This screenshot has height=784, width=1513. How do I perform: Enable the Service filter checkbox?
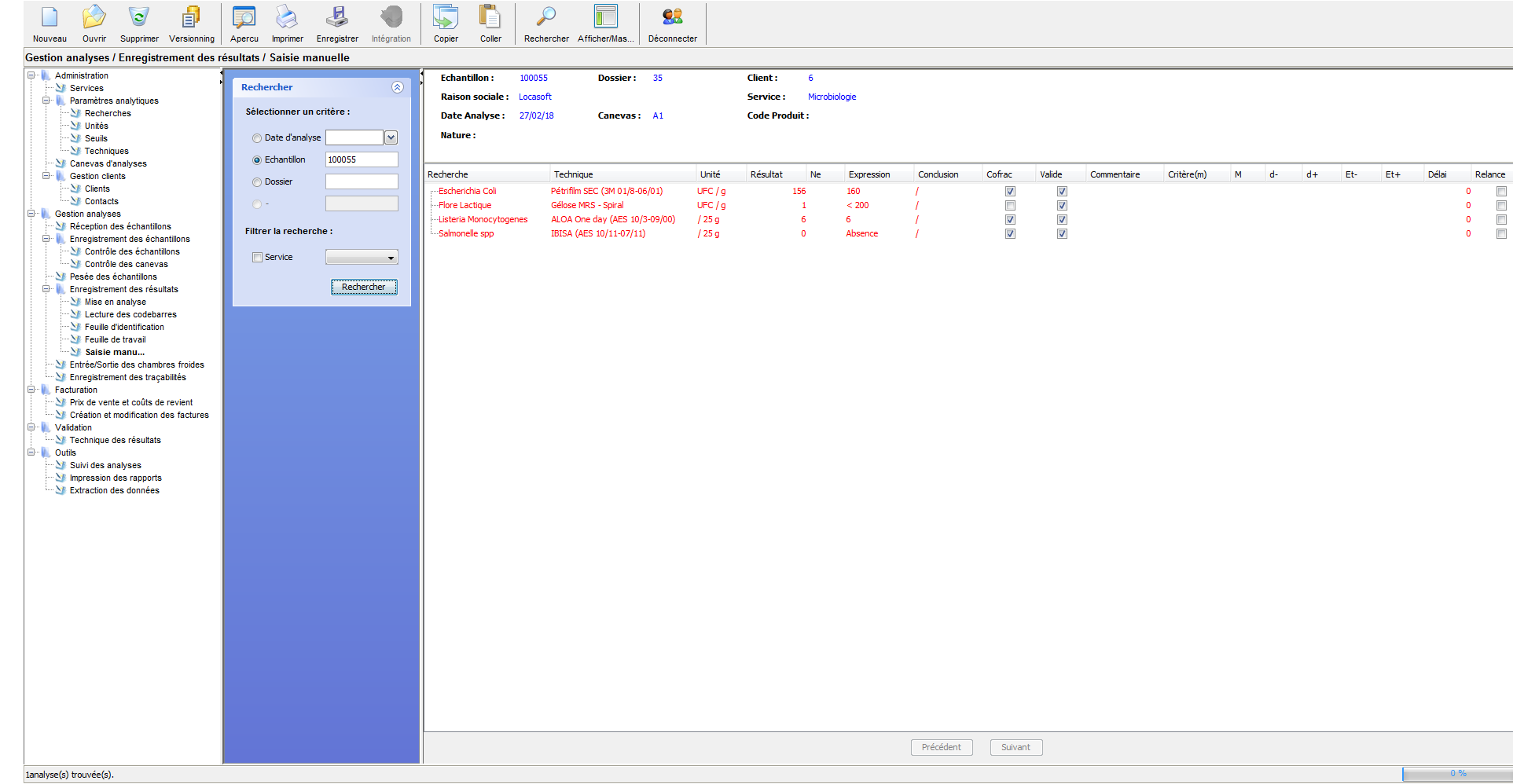[257, 257]
